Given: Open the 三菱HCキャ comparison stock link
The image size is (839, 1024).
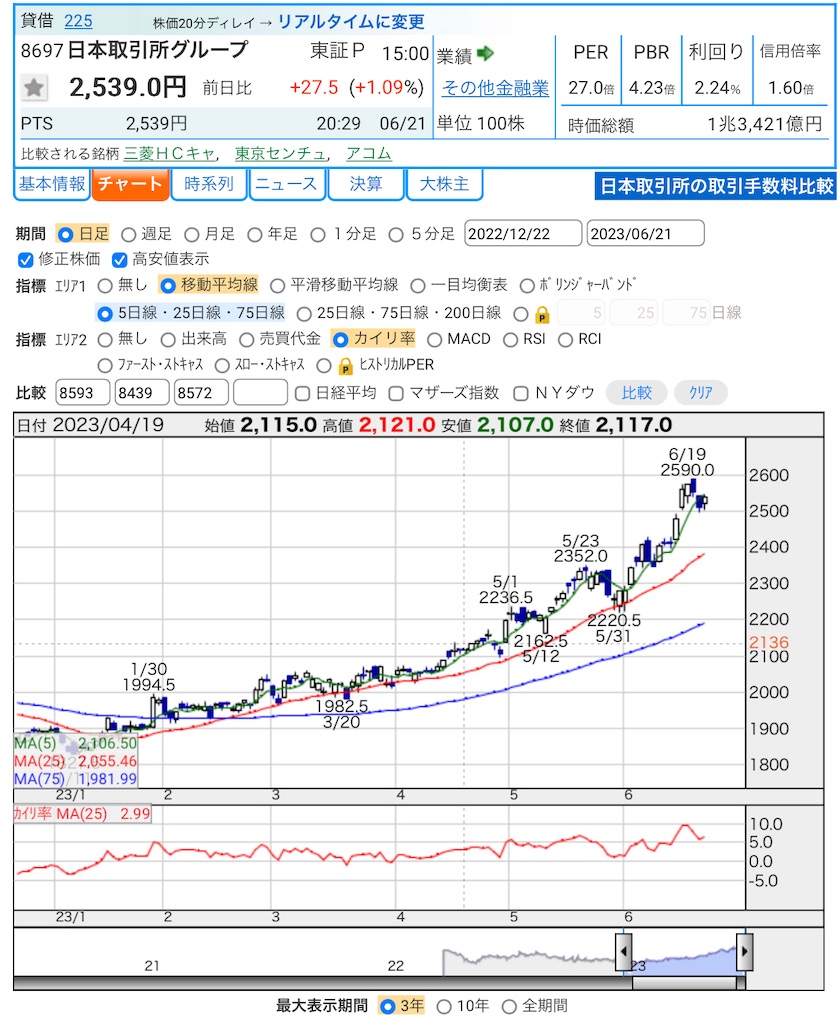Looking at the screenshot, I should 169,154.
